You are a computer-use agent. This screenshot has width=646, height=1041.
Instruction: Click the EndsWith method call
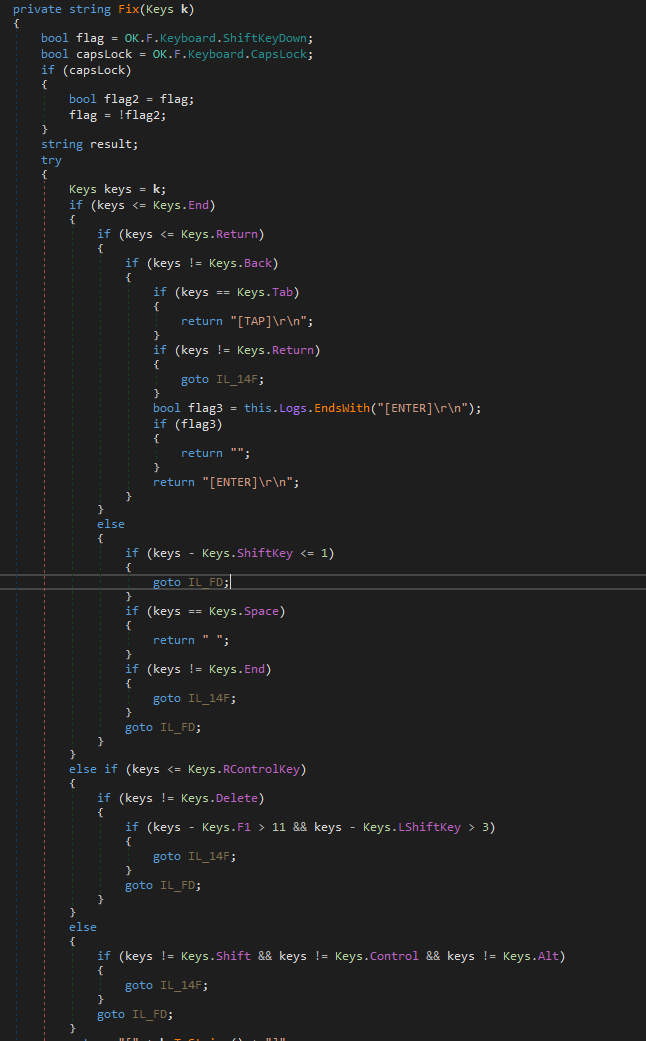point(342,408)
